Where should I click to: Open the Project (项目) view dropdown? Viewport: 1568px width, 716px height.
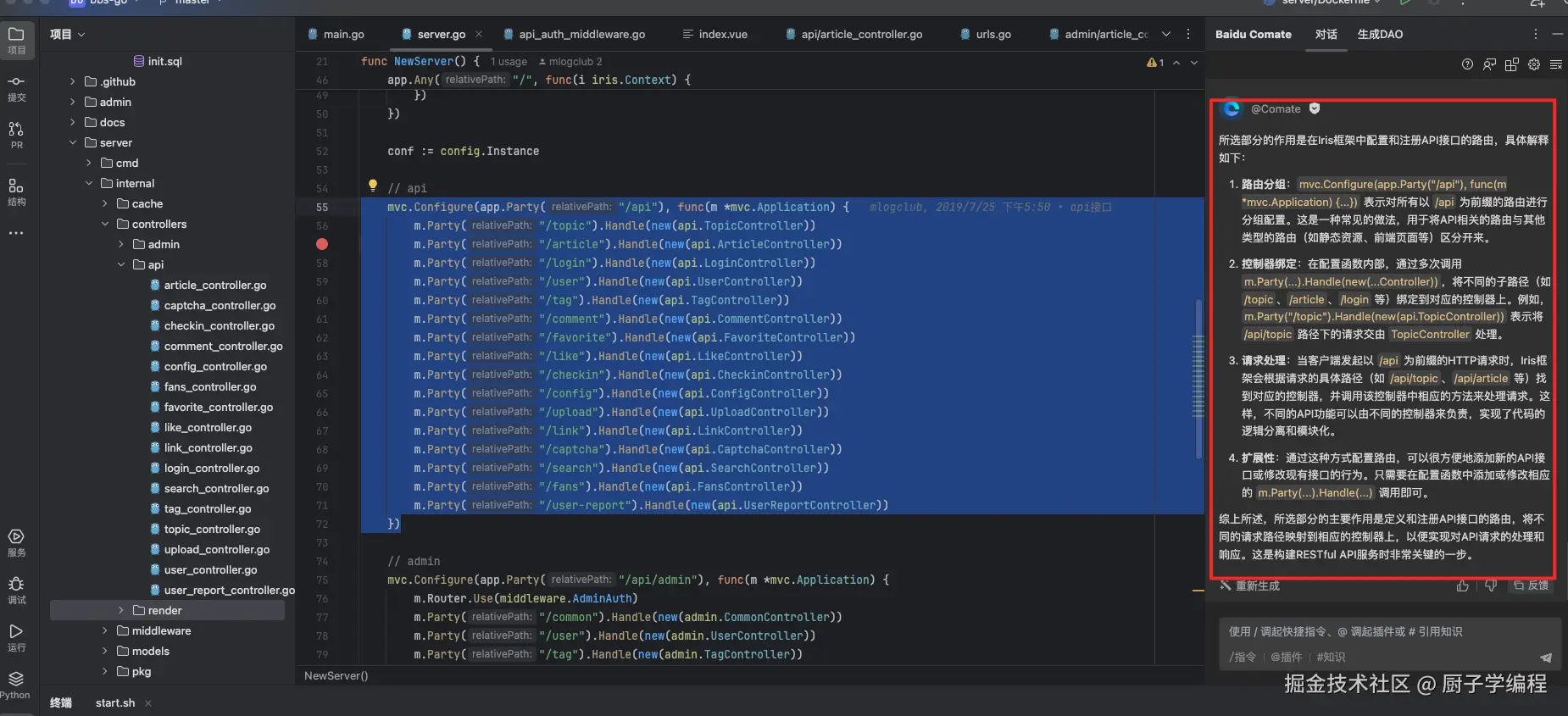tap(68, 35)
